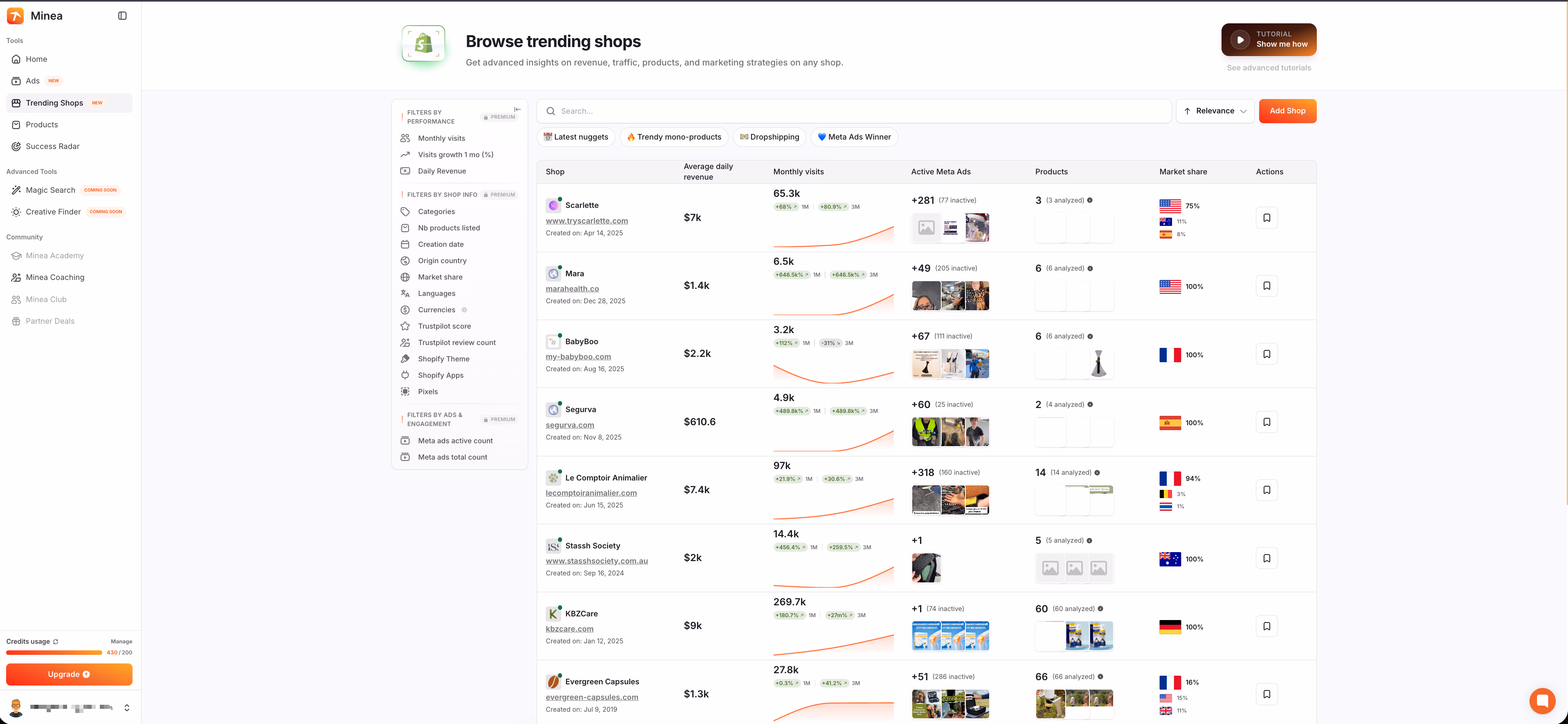Switch to Trending Shops section
This screenshot has width=1568, height=724.
tap(54, 102)
